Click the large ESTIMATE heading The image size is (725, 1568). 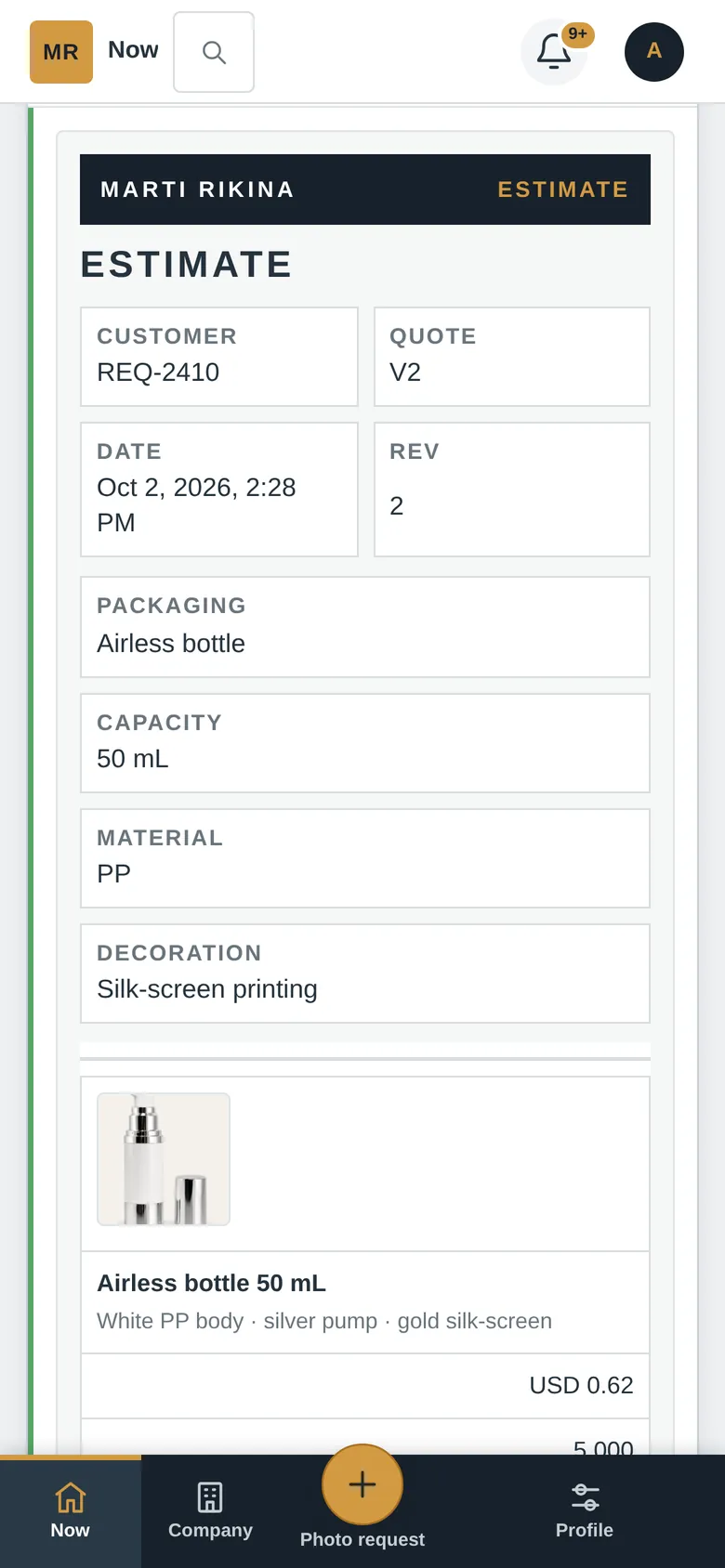click(187, 265)
